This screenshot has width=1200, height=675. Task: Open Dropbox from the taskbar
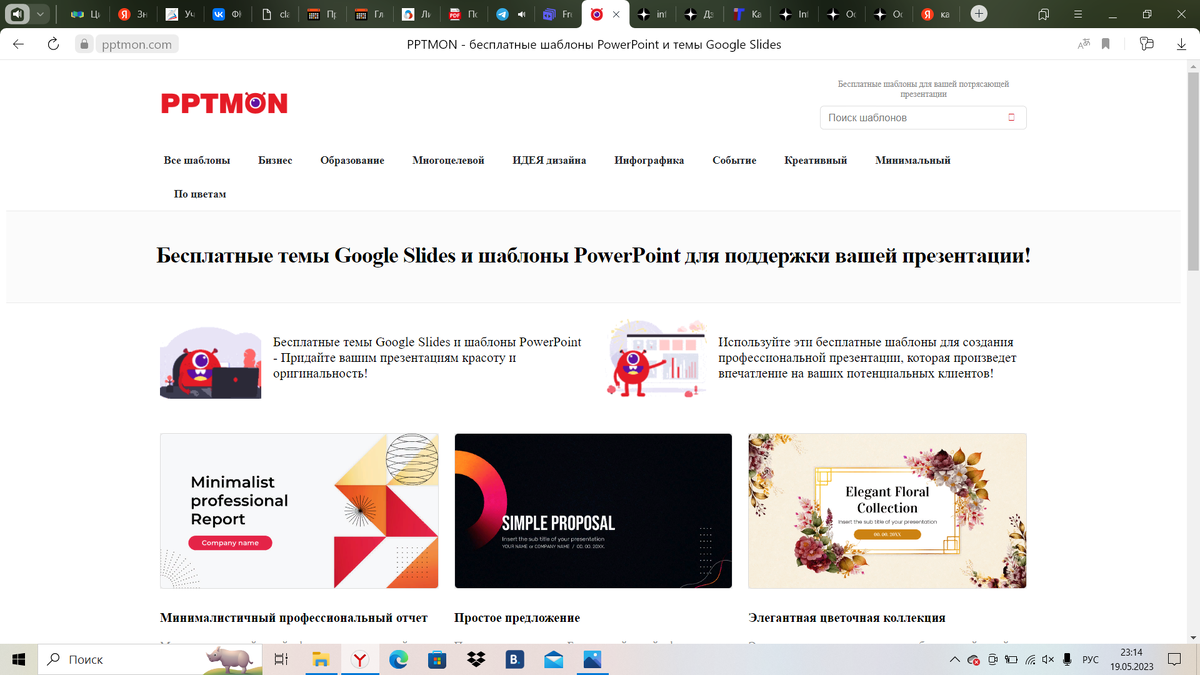pos(476,659)
